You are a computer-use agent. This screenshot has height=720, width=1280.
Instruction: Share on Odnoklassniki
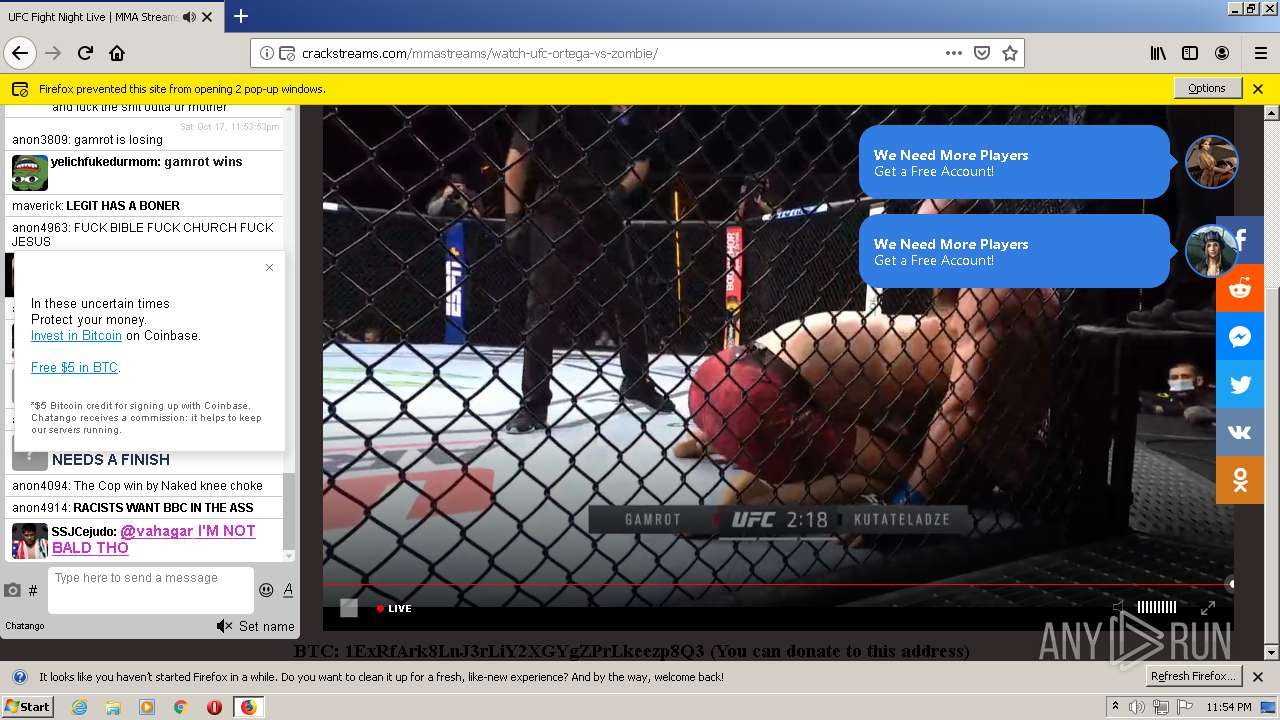[1240, 481]
